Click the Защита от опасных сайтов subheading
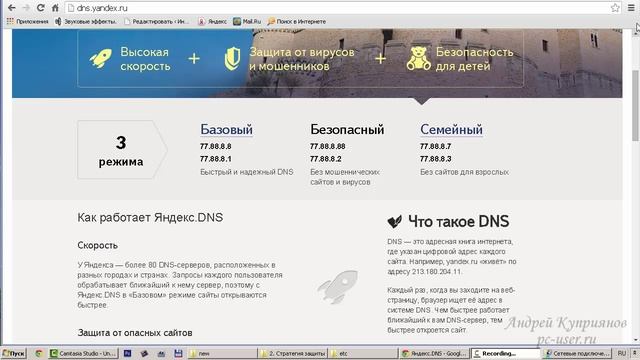Viewport: 640px width, 360px height. 135,333
